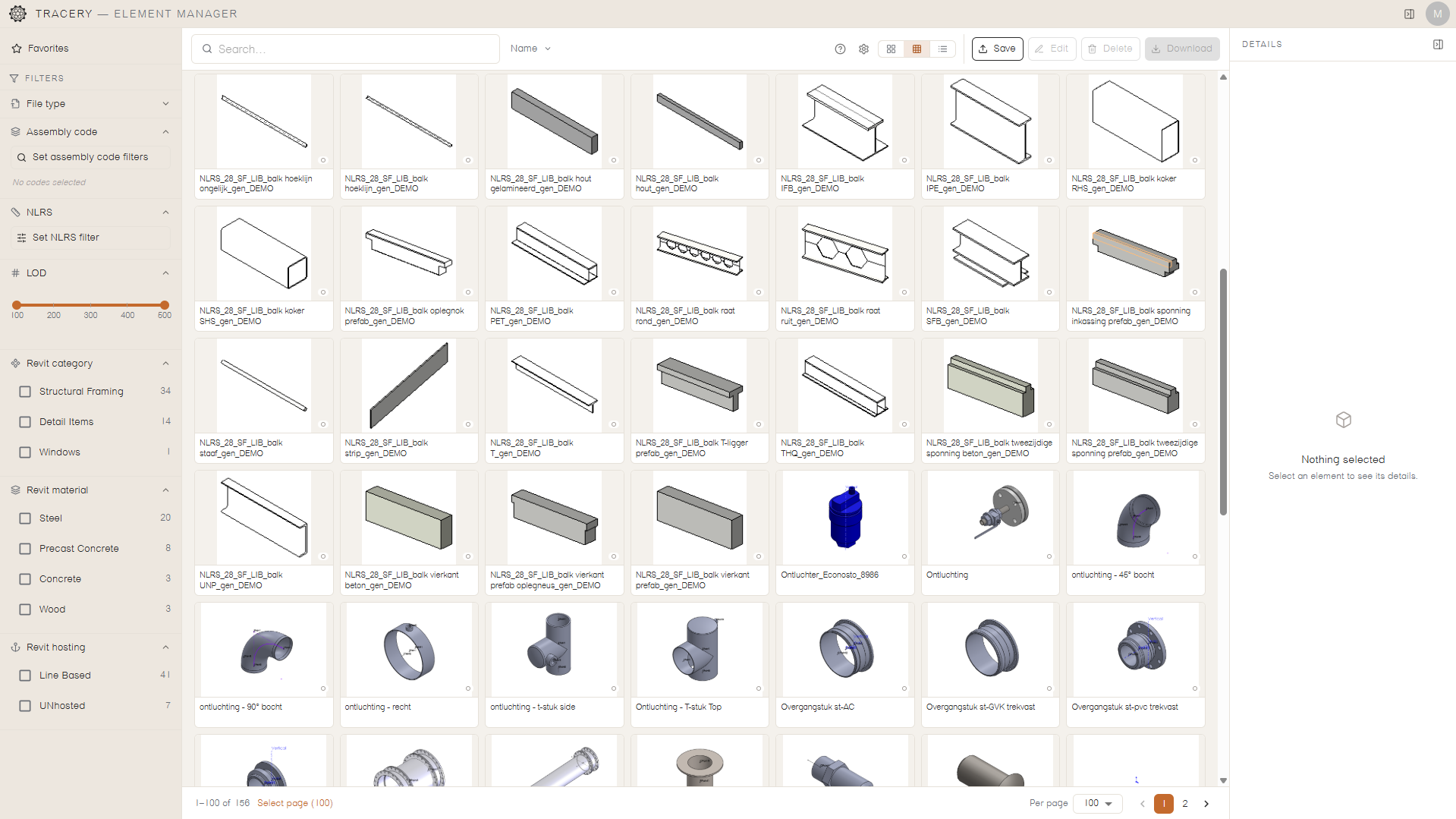Screen dimensions: 1456x819
Task: Check the Steel material filter
Action: point(25,518)
